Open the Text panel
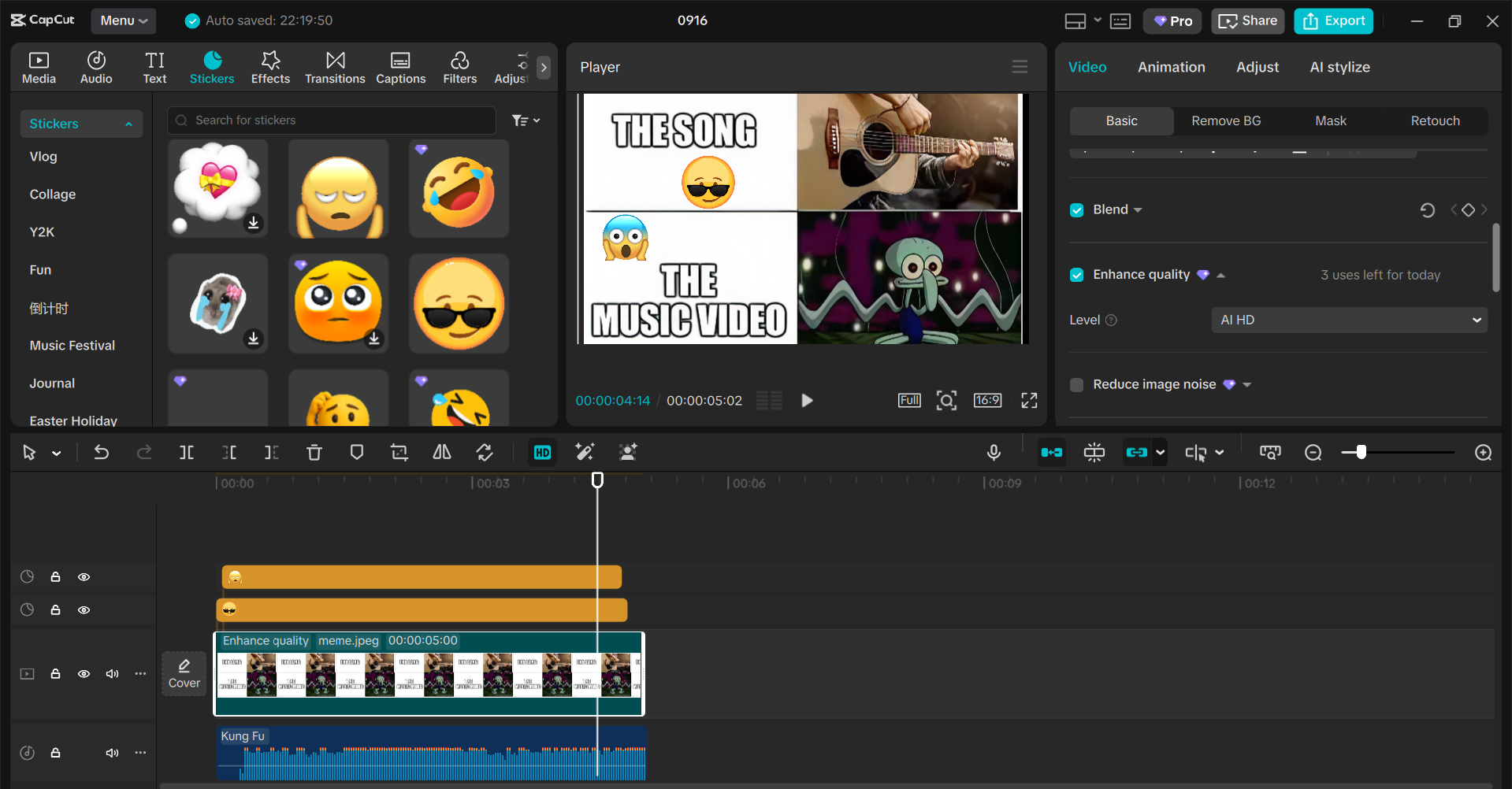 (x=154, y=68)
